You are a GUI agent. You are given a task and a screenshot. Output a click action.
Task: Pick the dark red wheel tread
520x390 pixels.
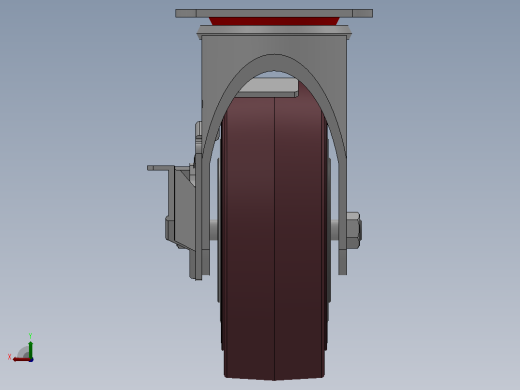click(274, 233)
